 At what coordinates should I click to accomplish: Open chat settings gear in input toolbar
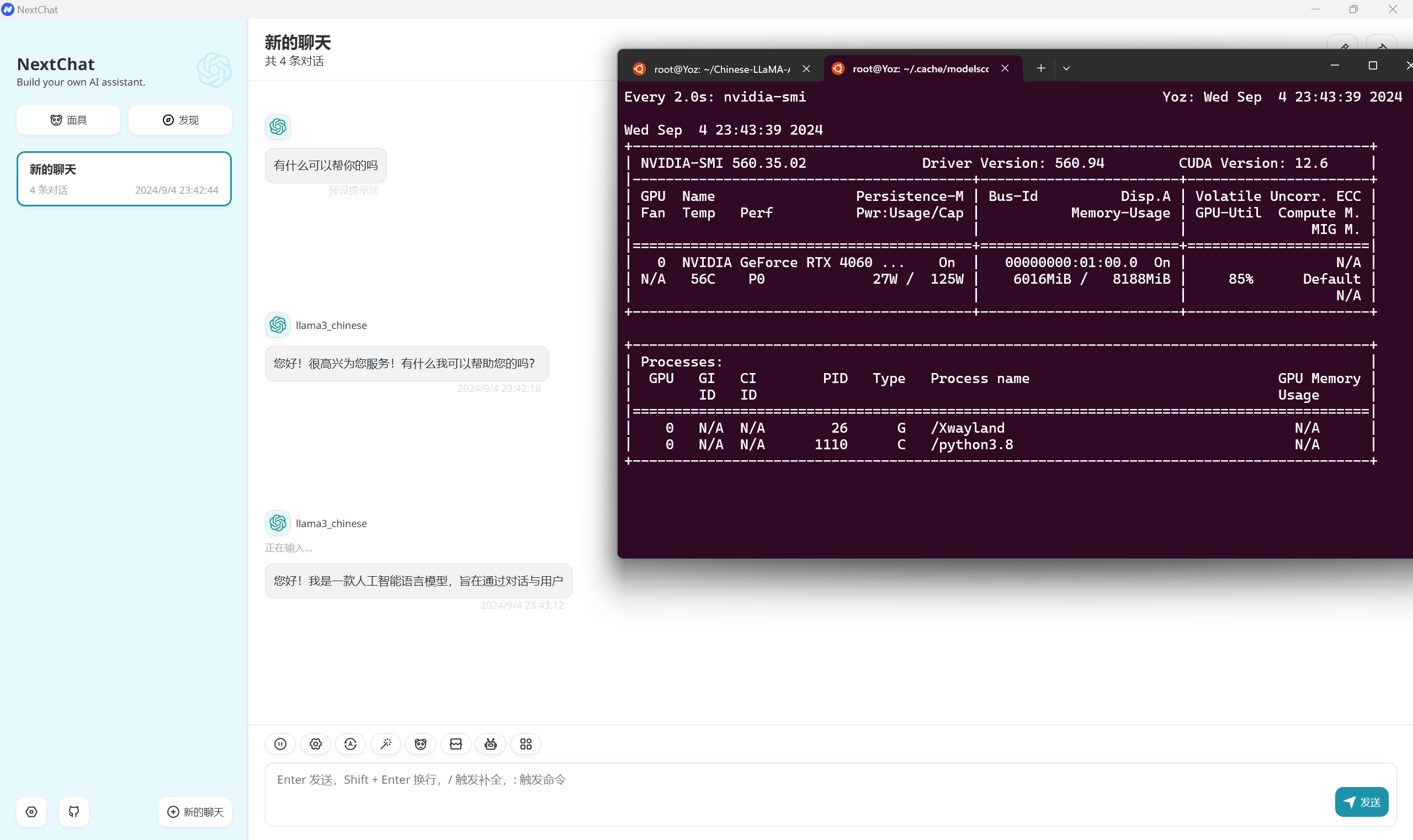click(x=315, y=744)
